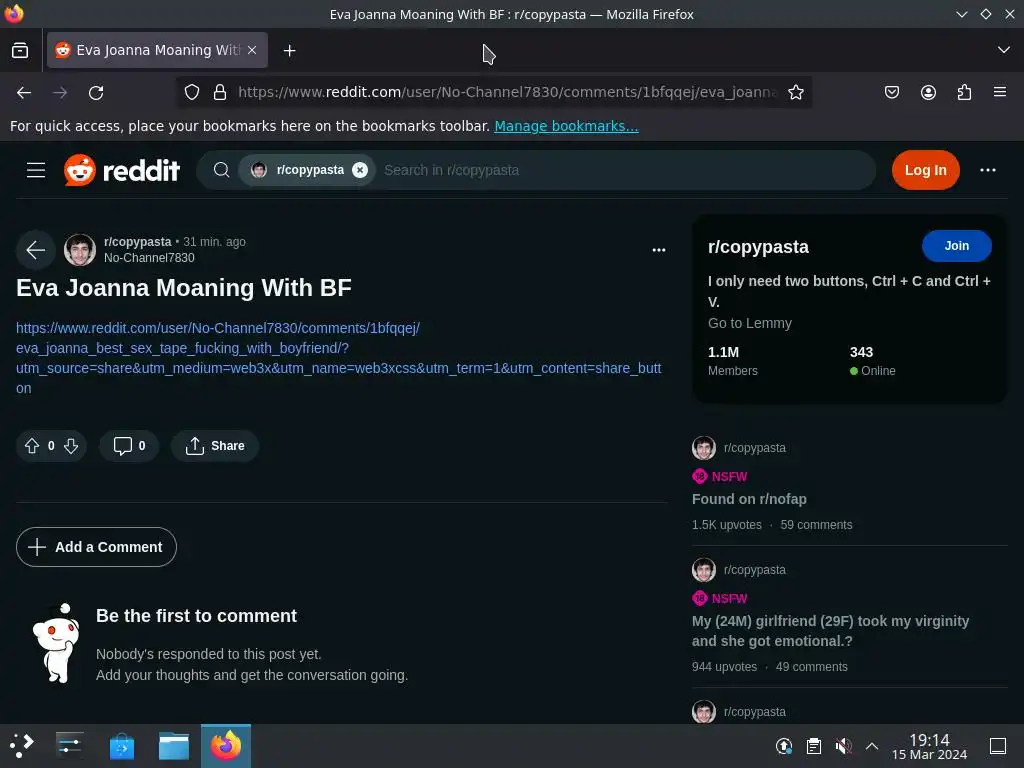Click the 944 upvotes text
Viewport: 1024px width, 768px height.
click(x=724, y=667)
